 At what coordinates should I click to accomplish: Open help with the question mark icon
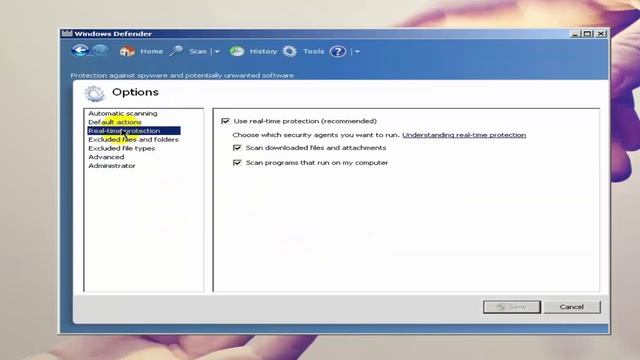338,51
